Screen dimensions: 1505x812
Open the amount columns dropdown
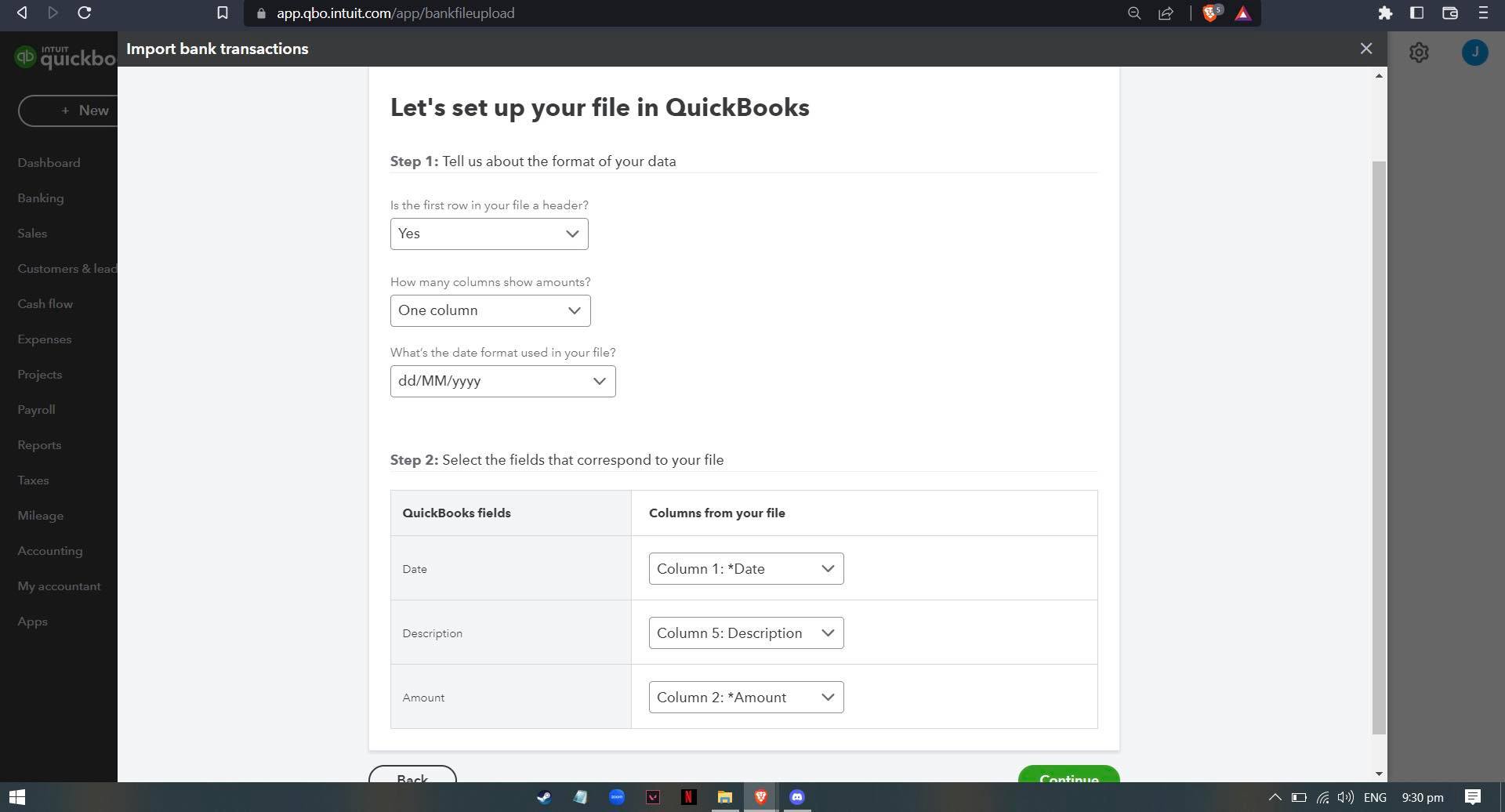tap(490, 310)
